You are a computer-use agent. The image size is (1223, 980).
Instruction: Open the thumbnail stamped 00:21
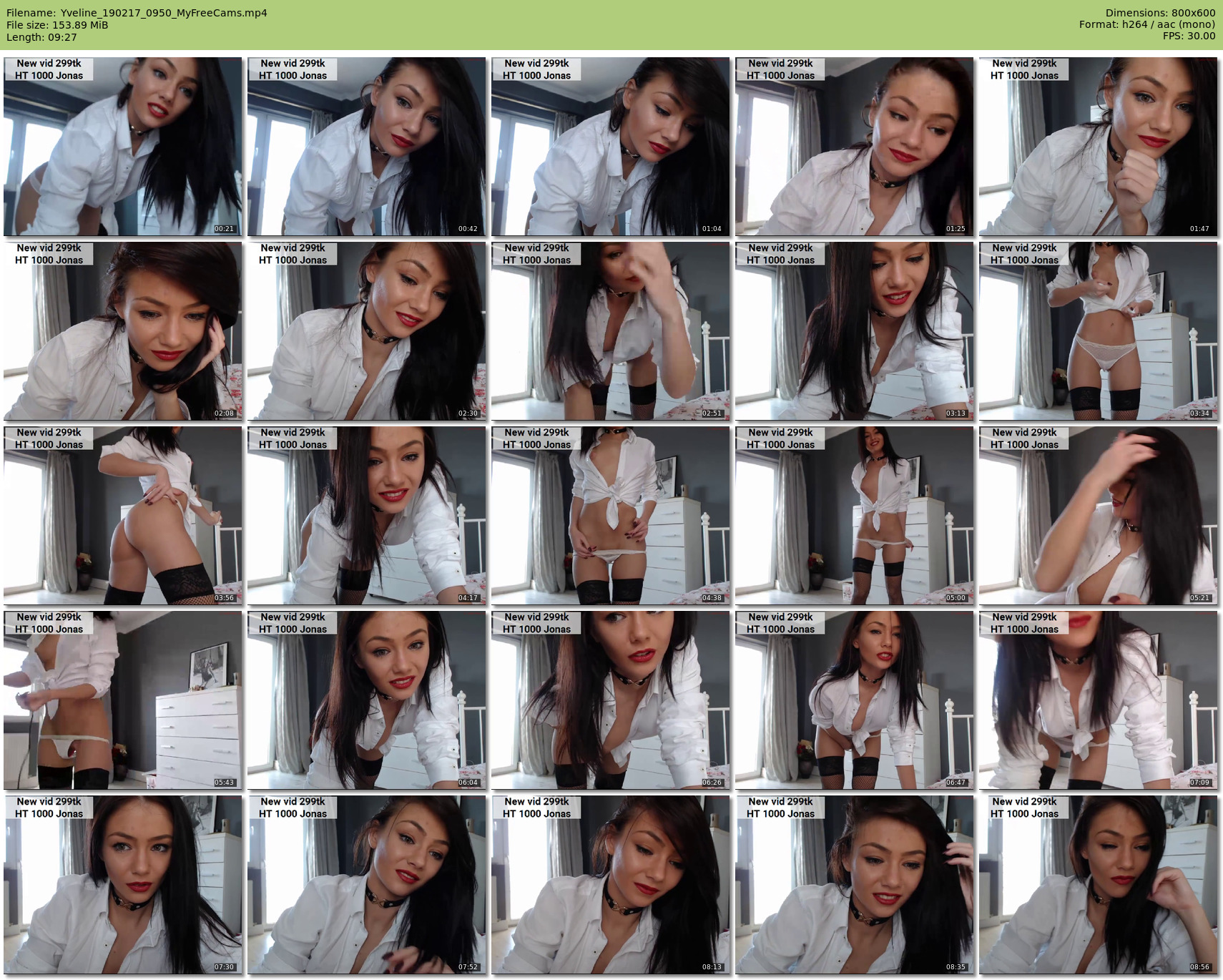pyautogui.click(x=123, y=147)
